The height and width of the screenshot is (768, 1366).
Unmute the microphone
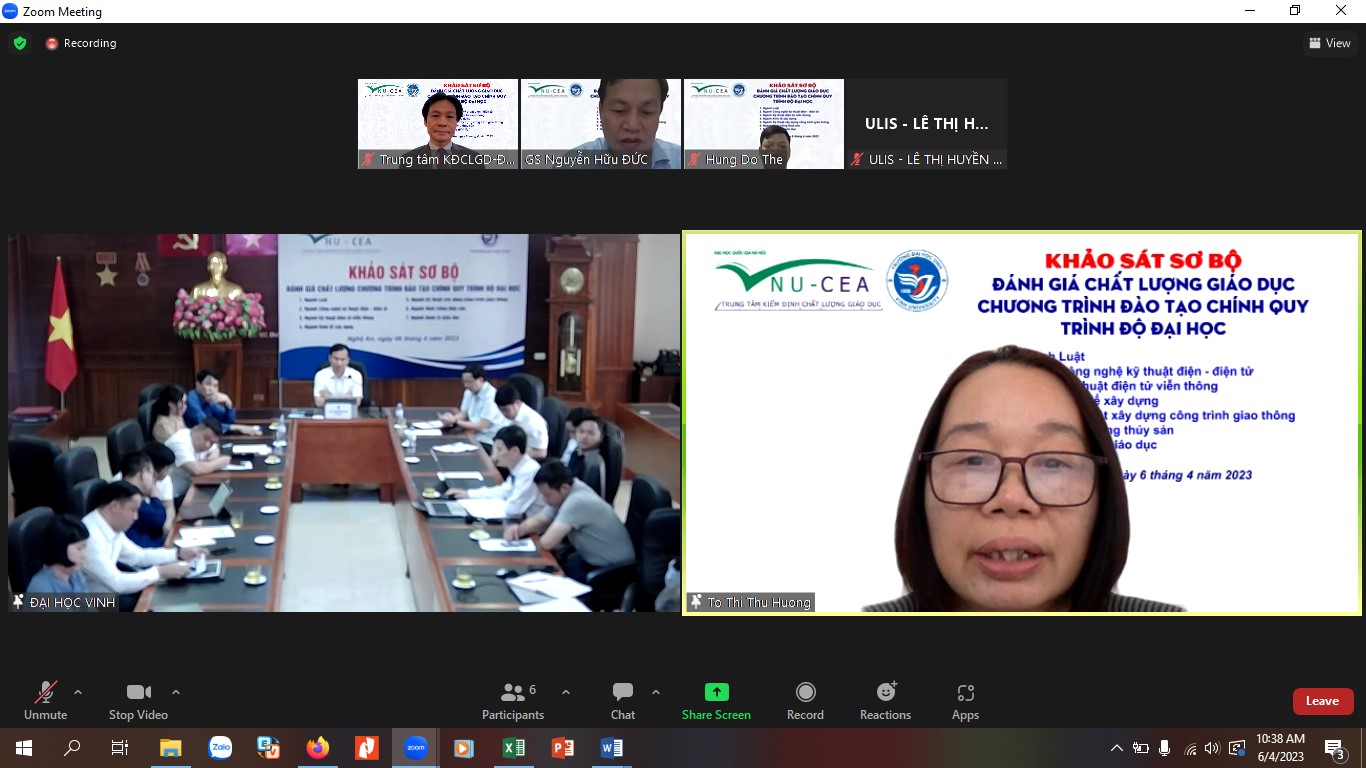pos(45,700)
